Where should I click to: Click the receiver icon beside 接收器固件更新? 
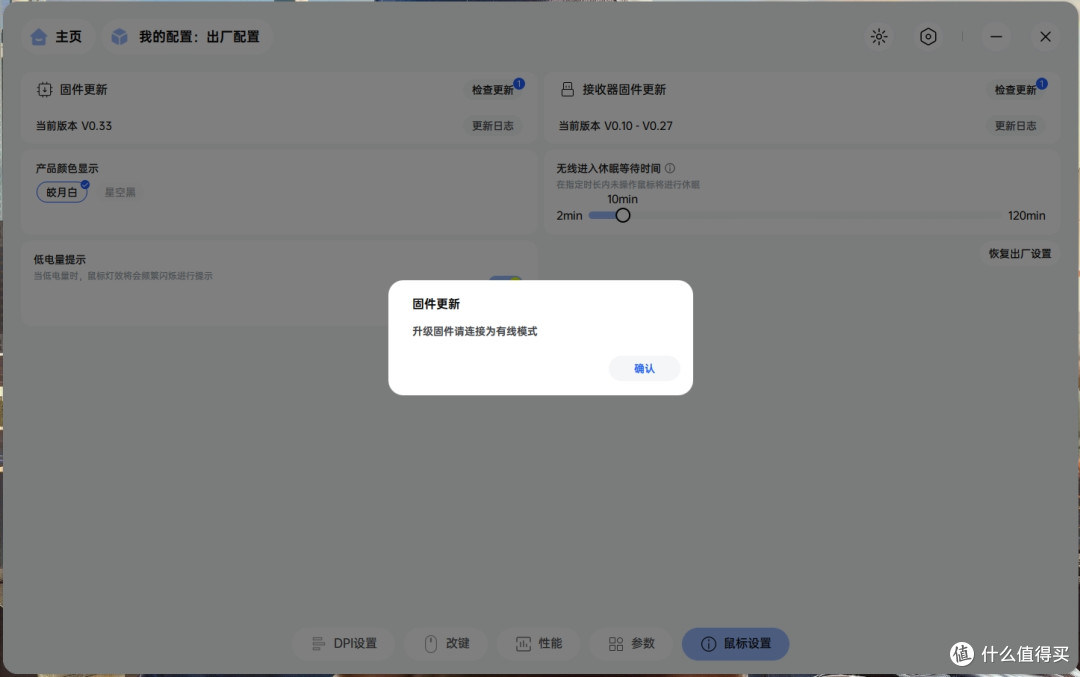pyautogui.click(x=568, y=90)
